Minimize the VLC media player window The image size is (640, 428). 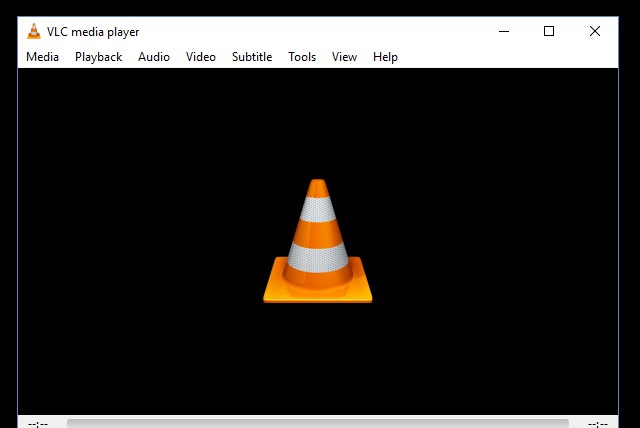[x=504, y=31]
